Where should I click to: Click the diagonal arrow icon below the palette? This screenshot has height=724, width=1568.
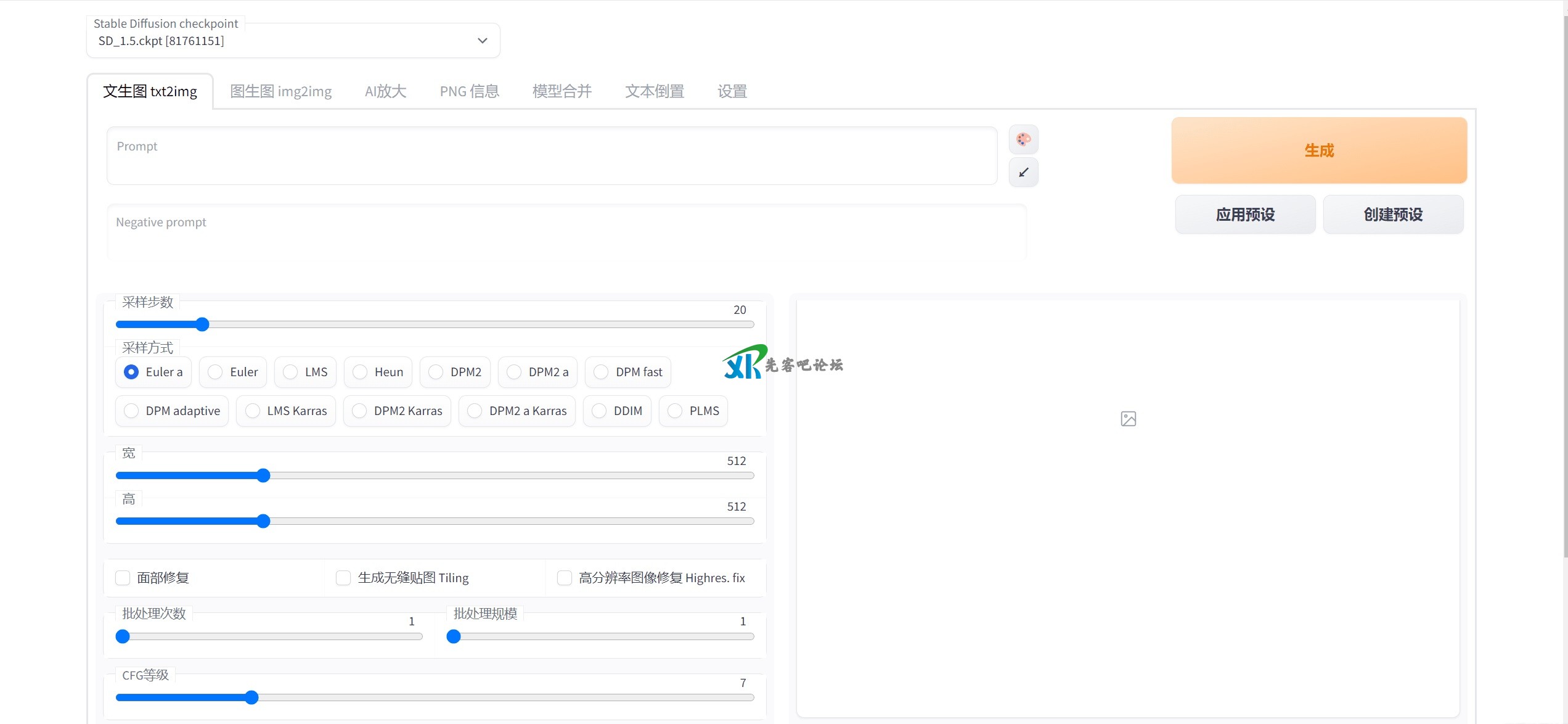pos(1023,173)
